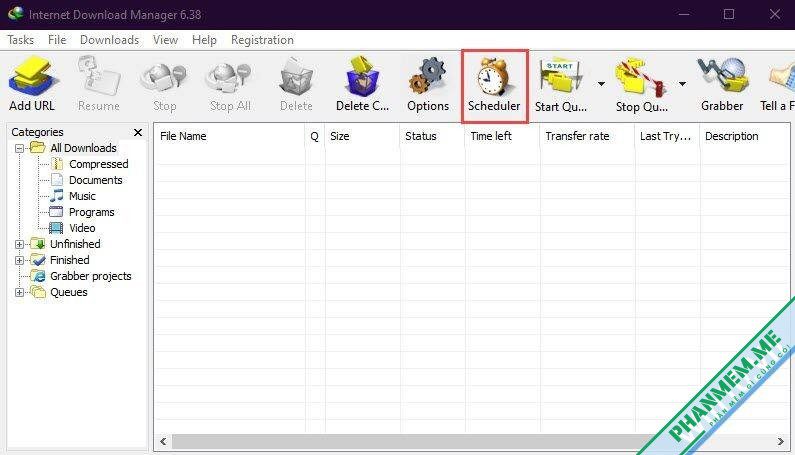
Task: Select the Programs category
Action: (x=91, y=212)
